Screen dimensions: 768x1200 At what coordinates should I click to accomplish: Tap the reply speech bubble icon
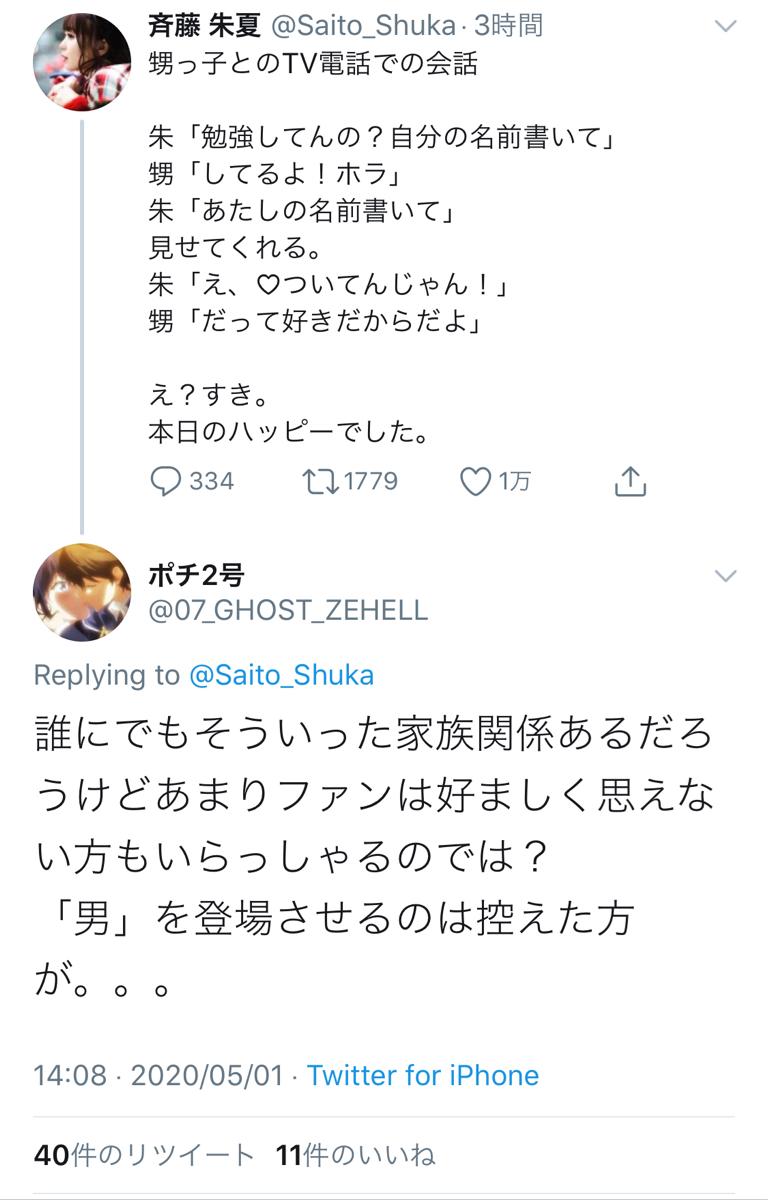point(165,482)
